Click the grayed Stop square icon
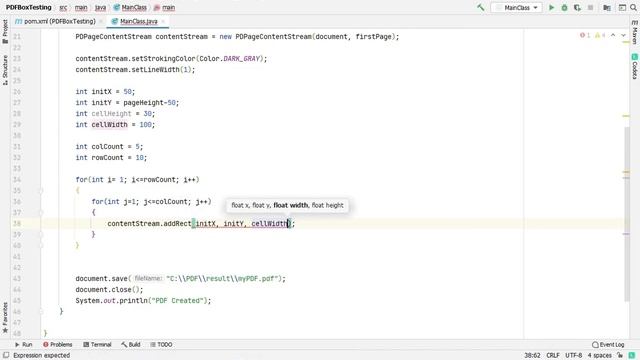Screen dimensions: 640x360 tap(590, 7)
